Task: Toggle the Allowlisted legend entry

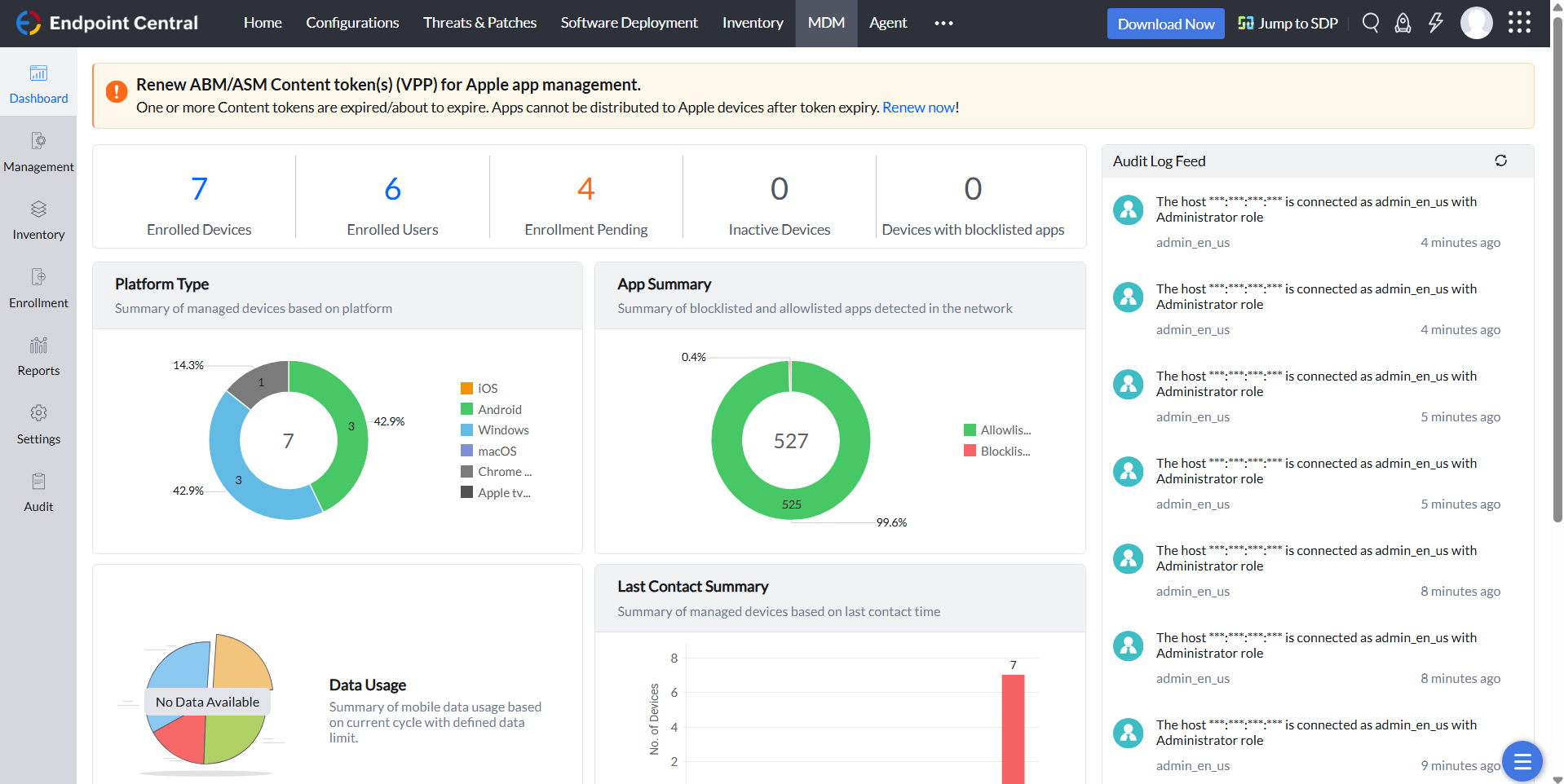Action: coord(997,429)
